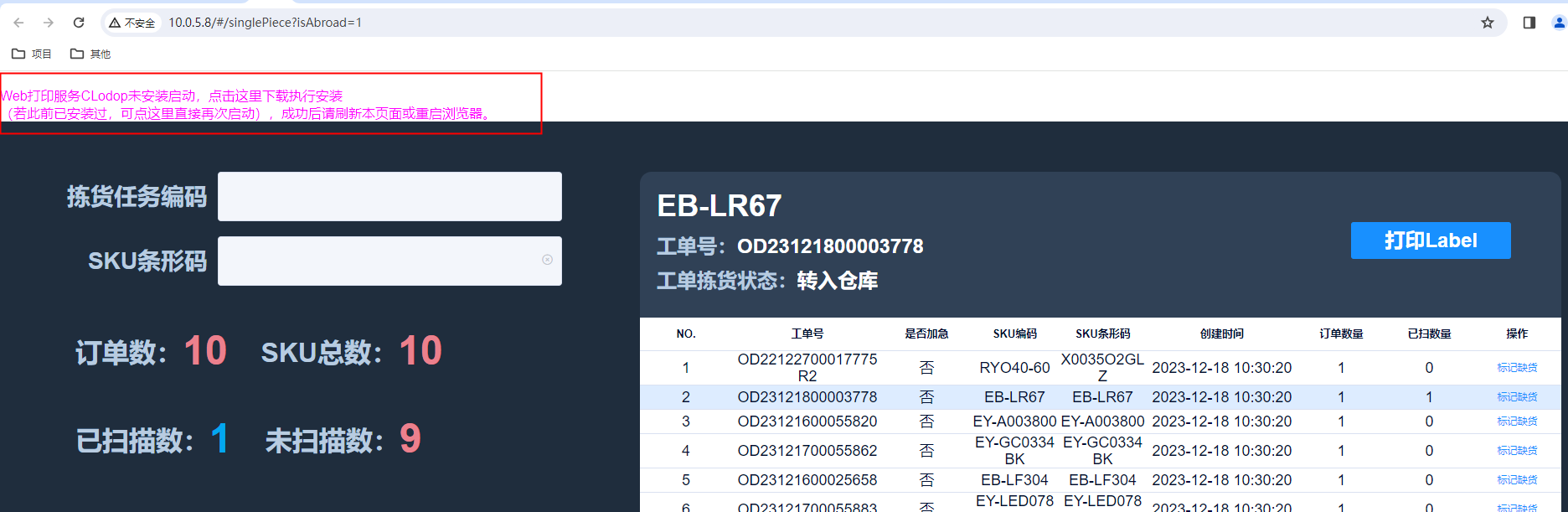The height and width of the screenshot is (512, 1568).
Task: Click 标记缺货 for the EB-LF304 row
Action: coord(1516,480)
